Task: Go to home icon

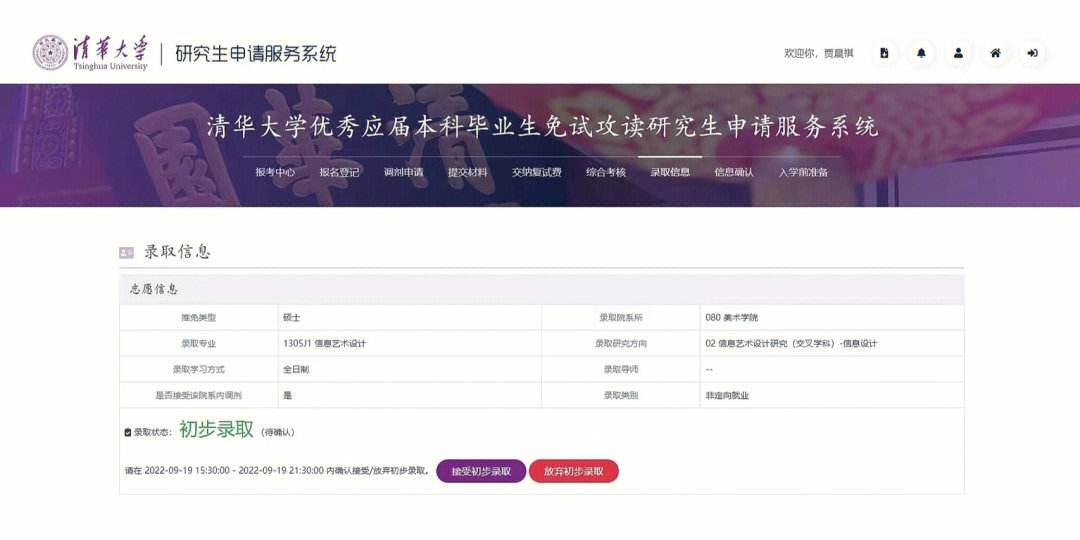Action: [x=995, y=53]
